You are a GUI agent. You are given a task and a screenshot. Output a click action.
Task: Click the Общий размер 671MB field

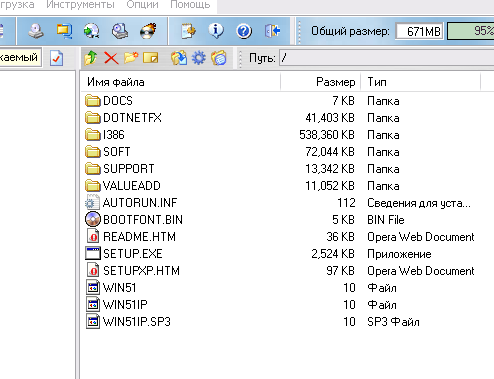419,31
